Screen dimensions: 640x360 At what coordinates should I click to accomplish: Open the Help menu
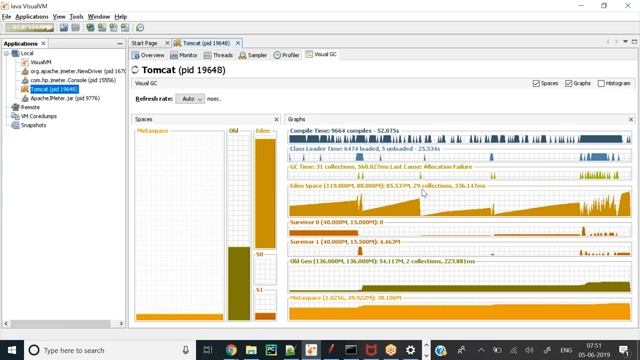point(120,17)
